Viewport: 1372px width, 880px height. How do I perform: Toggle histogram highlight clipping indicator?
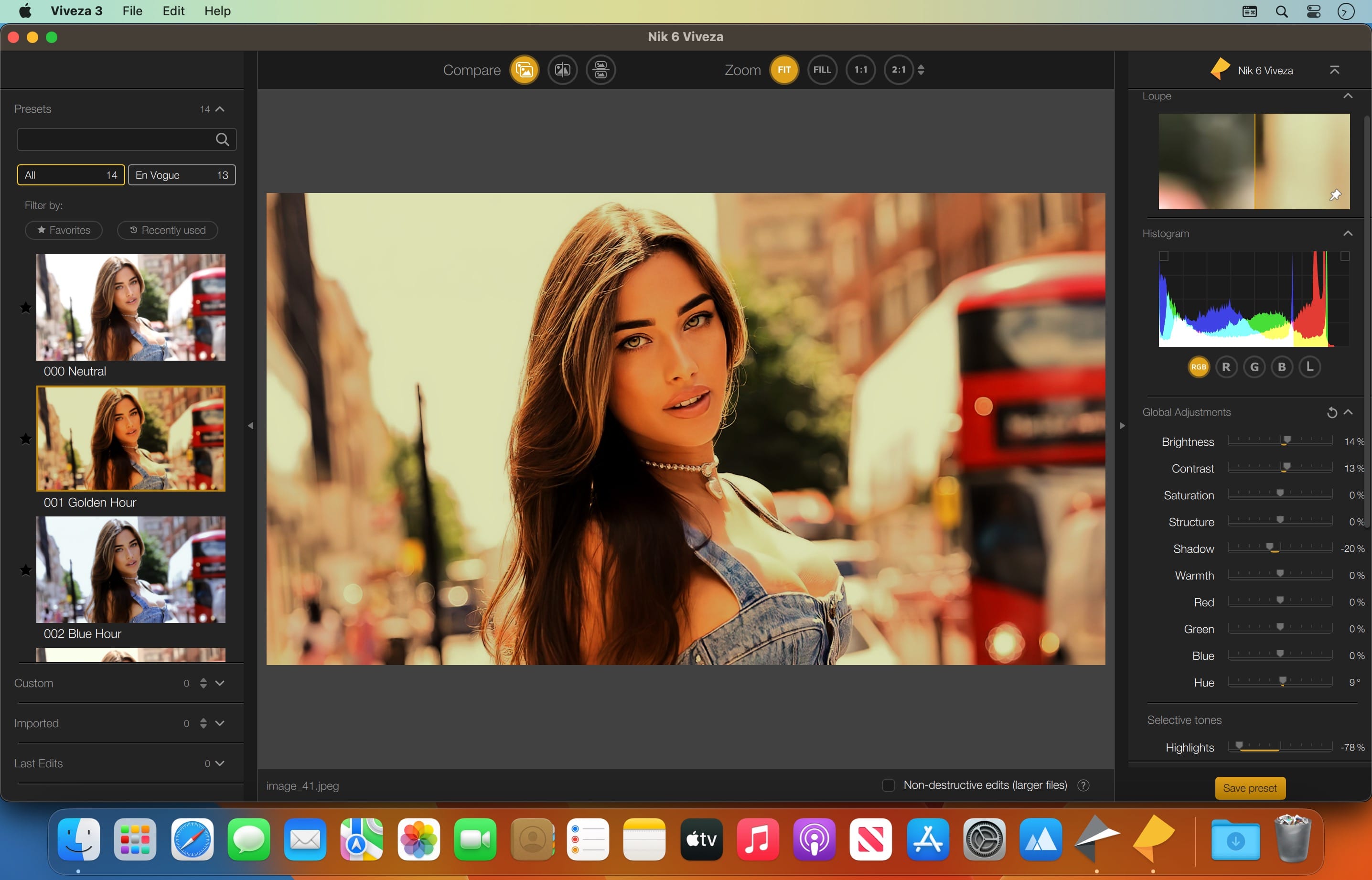click(x=1345, y=257)
